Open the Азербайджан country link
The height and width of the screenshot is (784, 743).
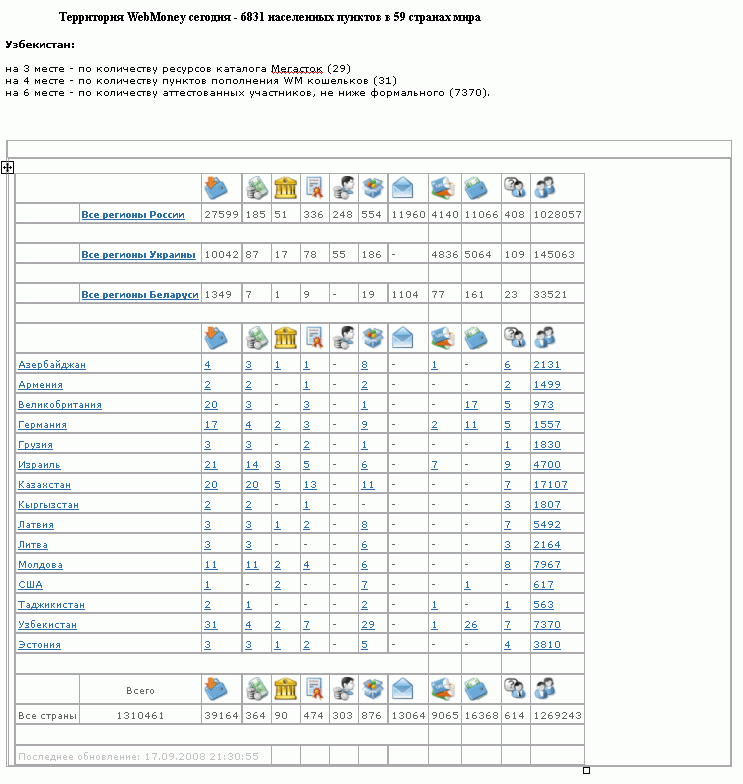[x=52, y=364]
